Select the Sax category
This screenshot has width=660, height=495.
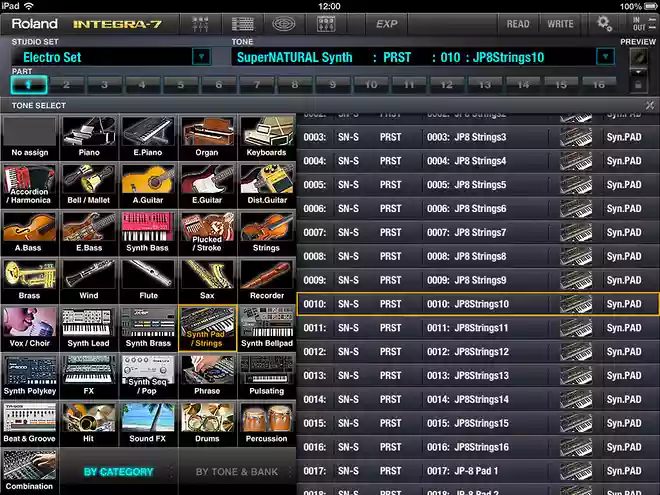[207, 280]
